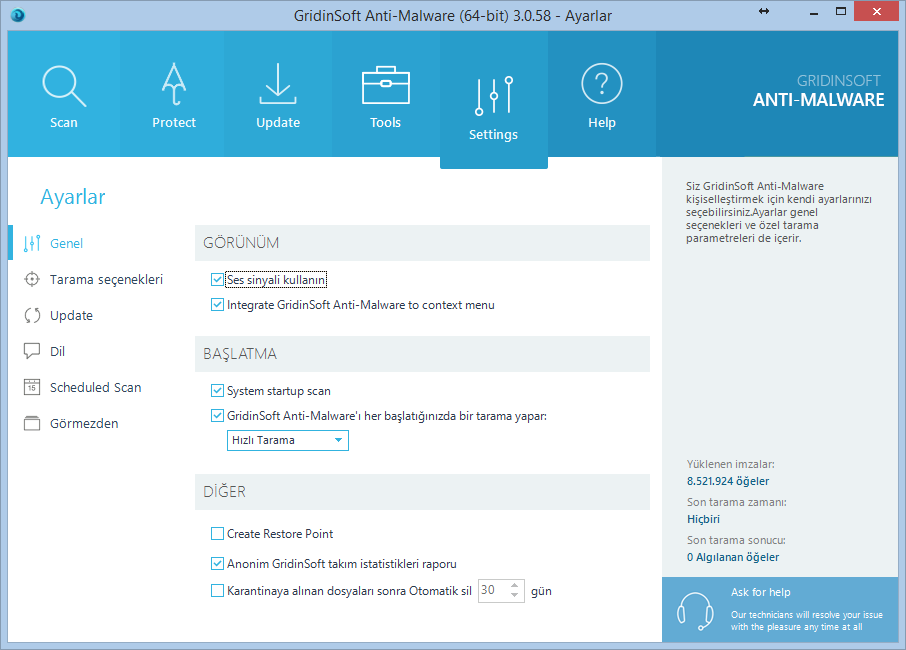This screenshot has height=650, width=906.
Task: Click Son tarama sonucu label
Action: [x=736, y=540]
